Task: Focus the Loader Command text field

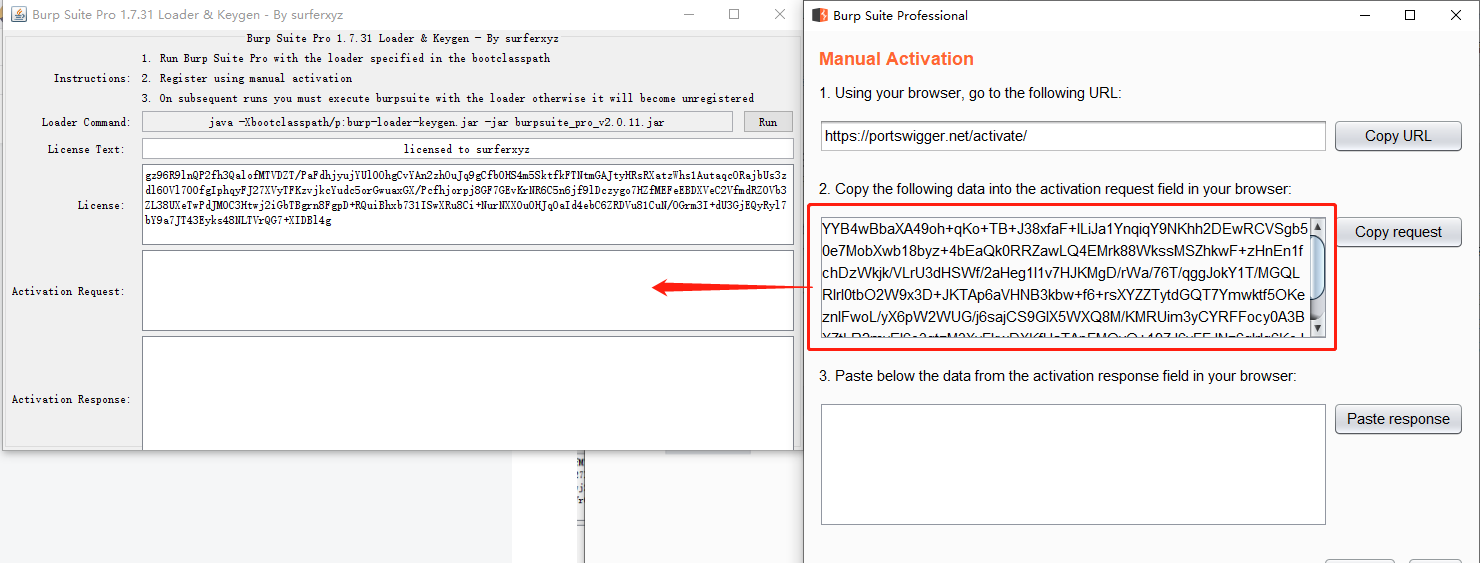Action: click(437, 122)
